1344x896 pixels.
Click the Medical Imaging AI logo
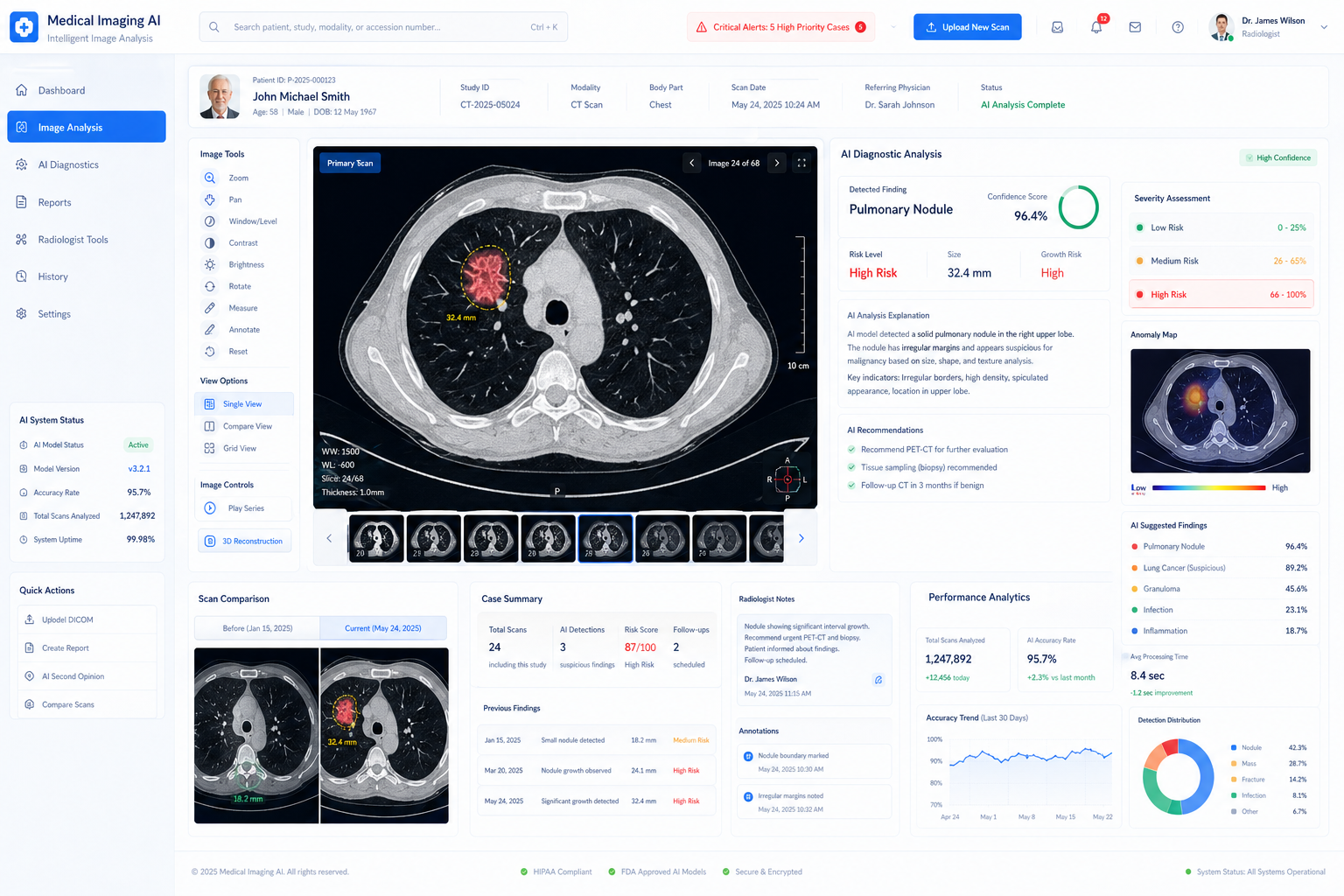tap(24, 27)
